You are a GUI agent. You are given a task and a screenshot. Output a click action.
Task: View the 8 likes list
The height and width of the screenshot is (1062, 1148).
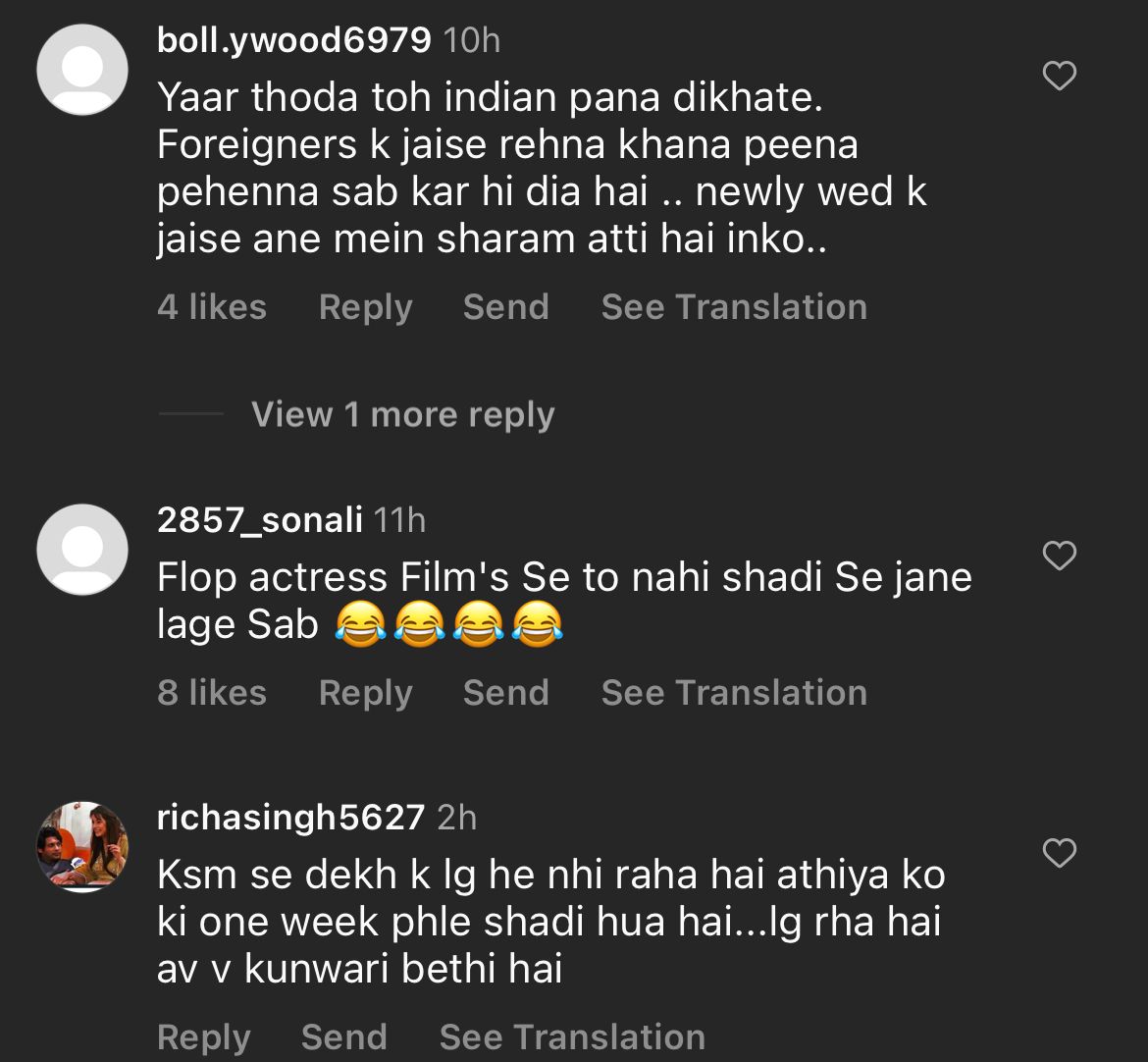(211, 693)
